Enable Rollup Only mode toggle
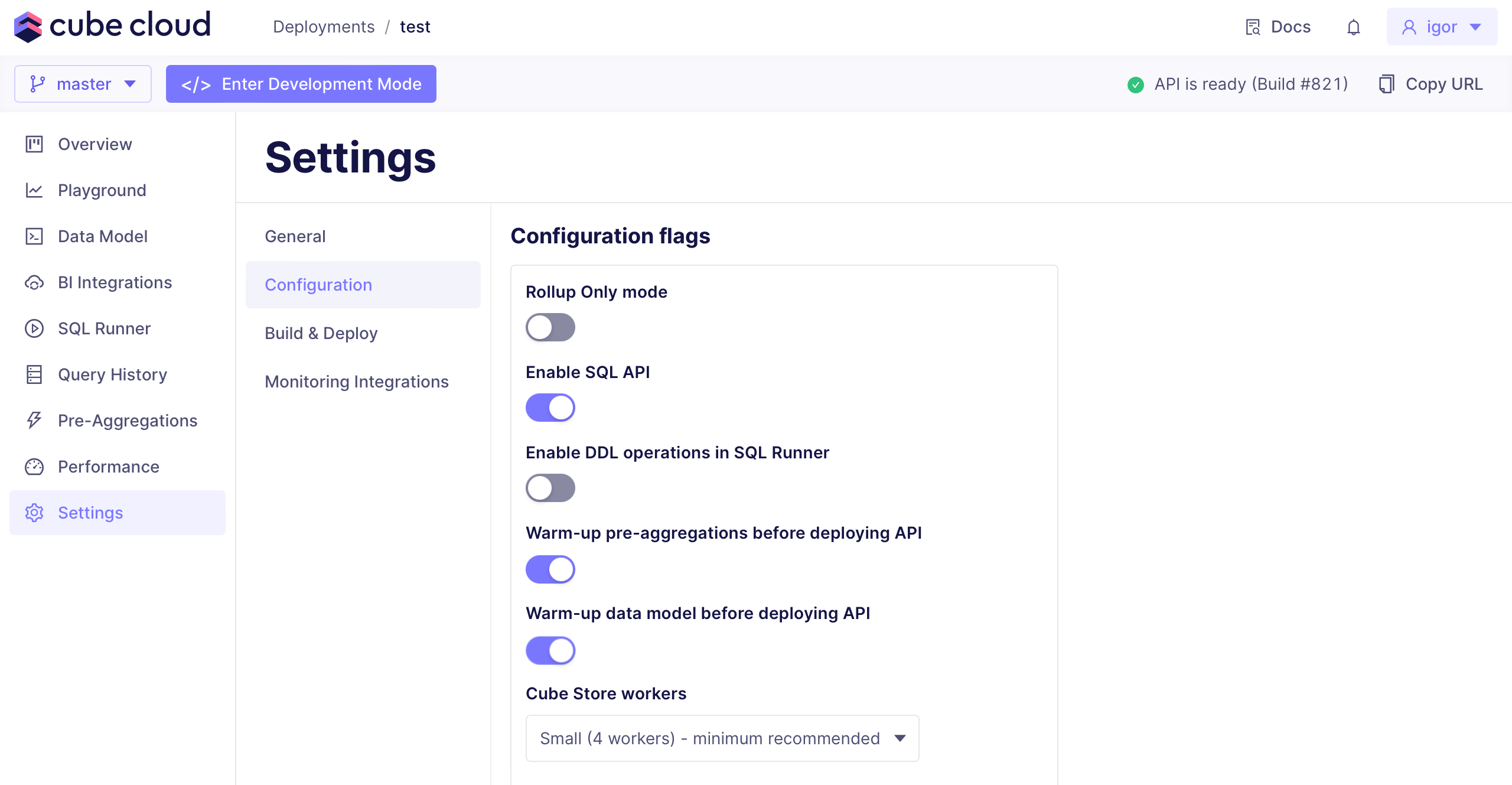Screen dimensions: 1512x785 point(550,327)
